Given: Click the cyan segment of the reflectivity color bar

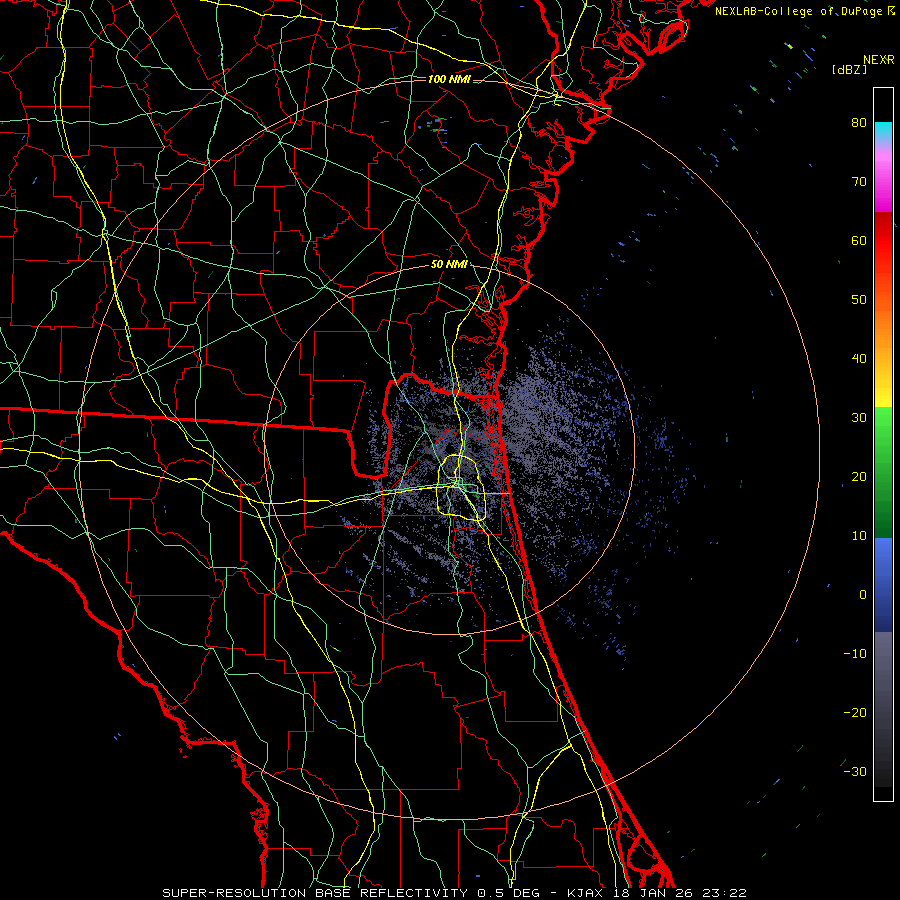Looking at the screenshot, I should pos(883,131).
